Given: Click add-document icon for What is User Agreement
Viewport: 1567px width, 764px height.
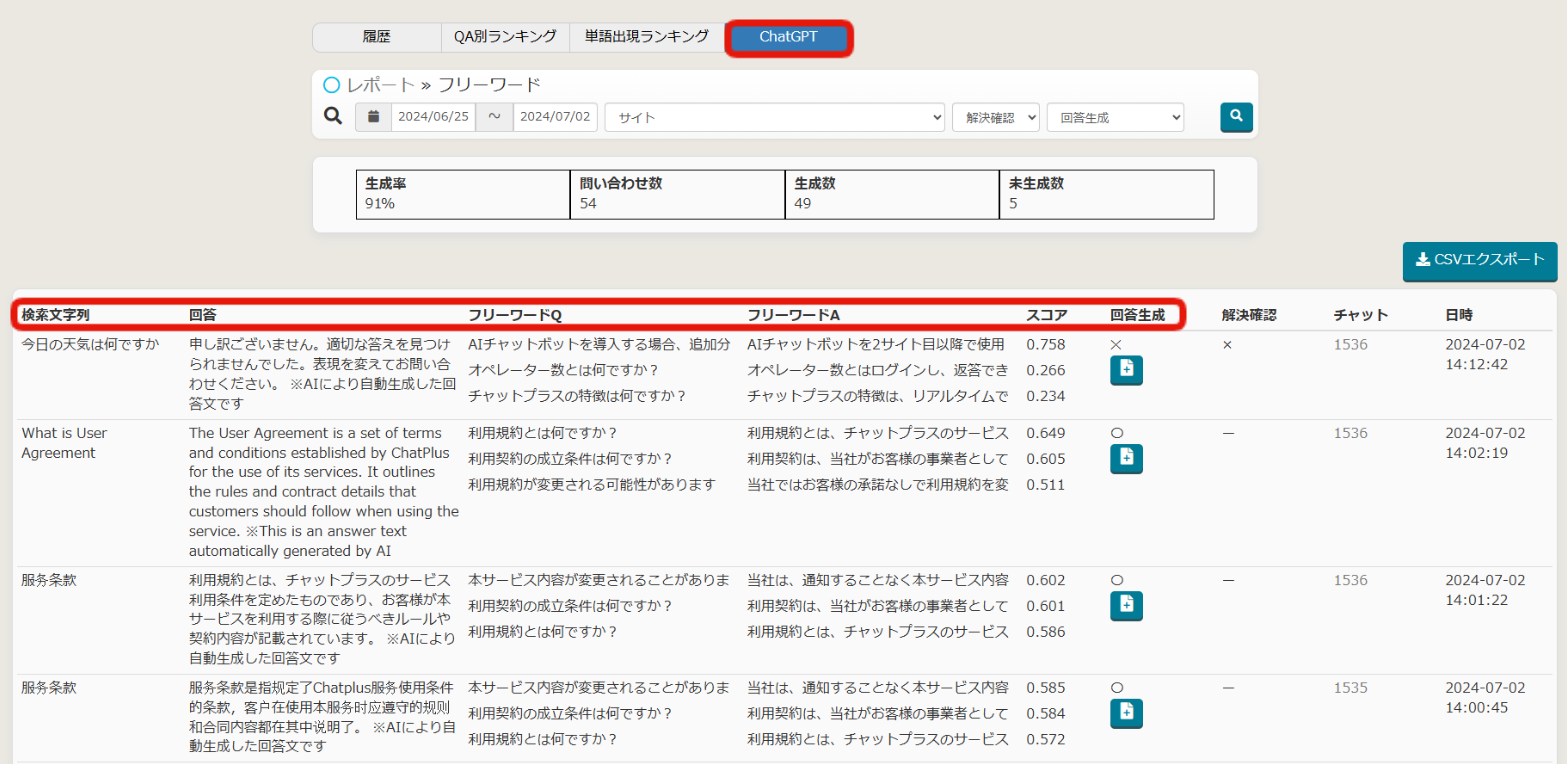Looking at the screenshot, I should click(x=1126, y=458).
